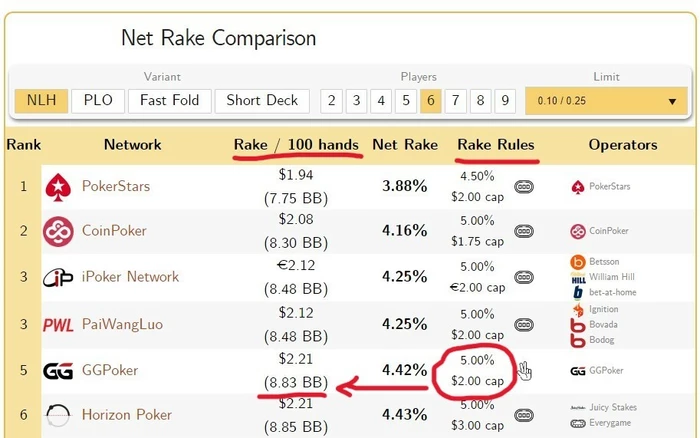Click the Betsson operator icon
Viewport: 700px width, 438px height.
pos(578,262)
